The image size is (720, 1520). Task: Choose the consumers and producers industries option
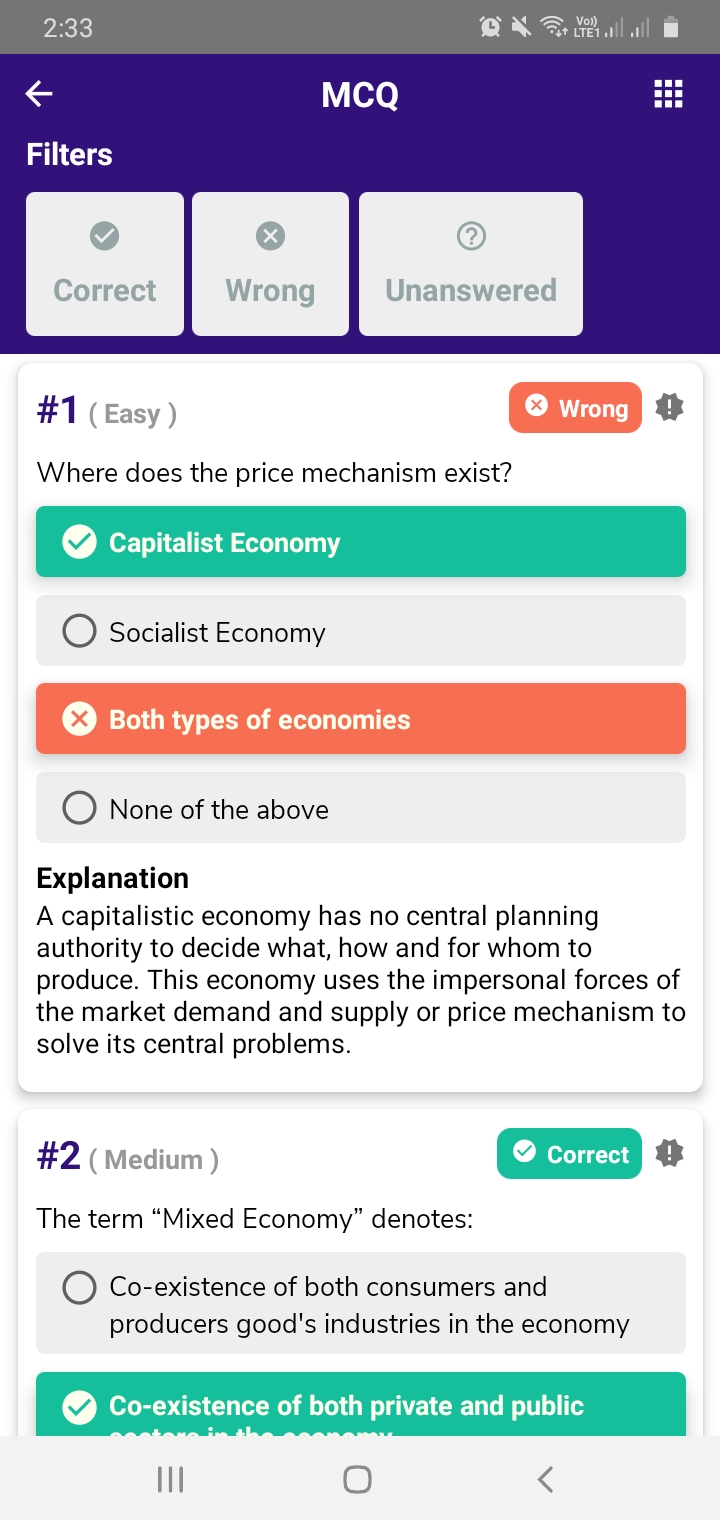coord(360,1304)
